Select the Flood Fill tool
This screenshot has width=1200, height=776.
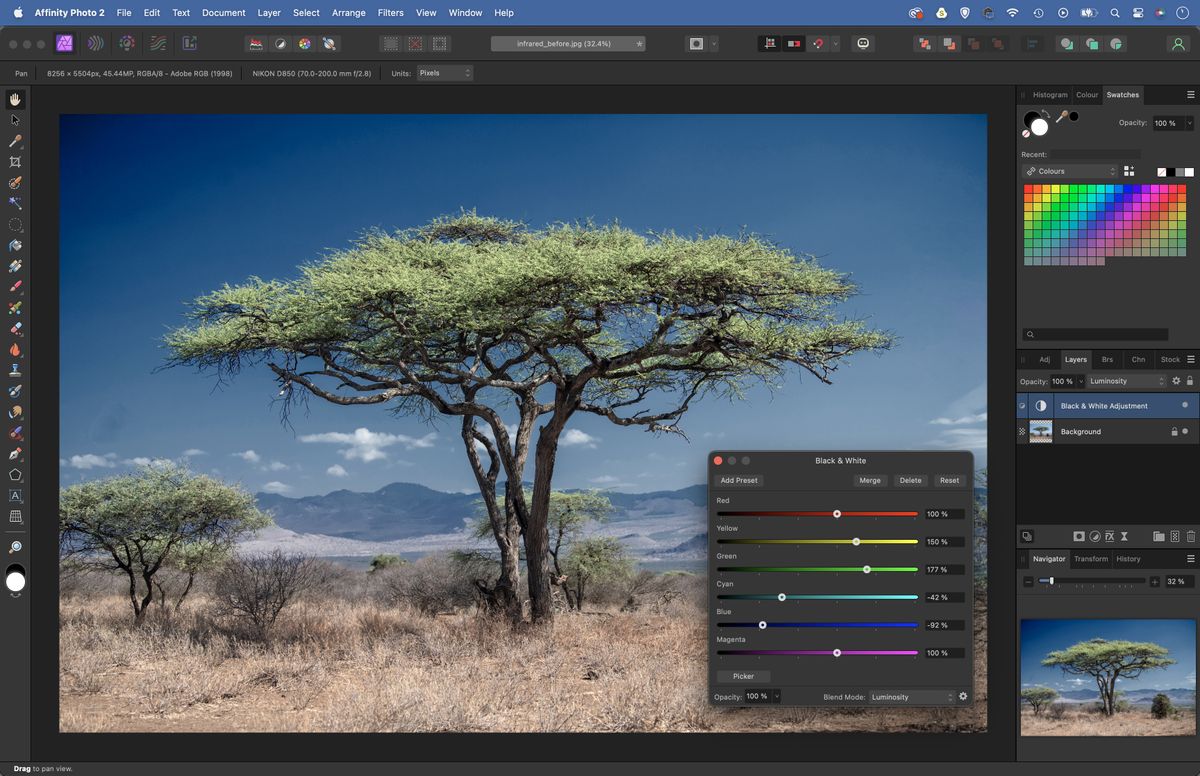(15, 245)
